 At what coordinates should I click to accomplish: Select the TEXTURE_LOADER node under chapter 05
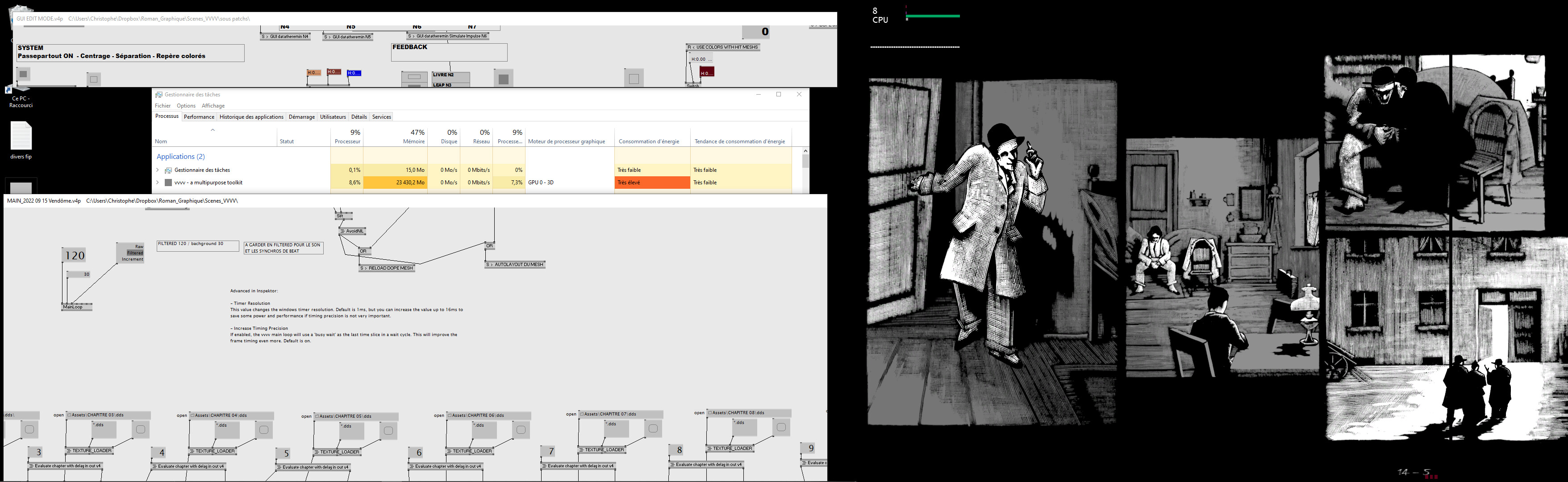point(338,452)
